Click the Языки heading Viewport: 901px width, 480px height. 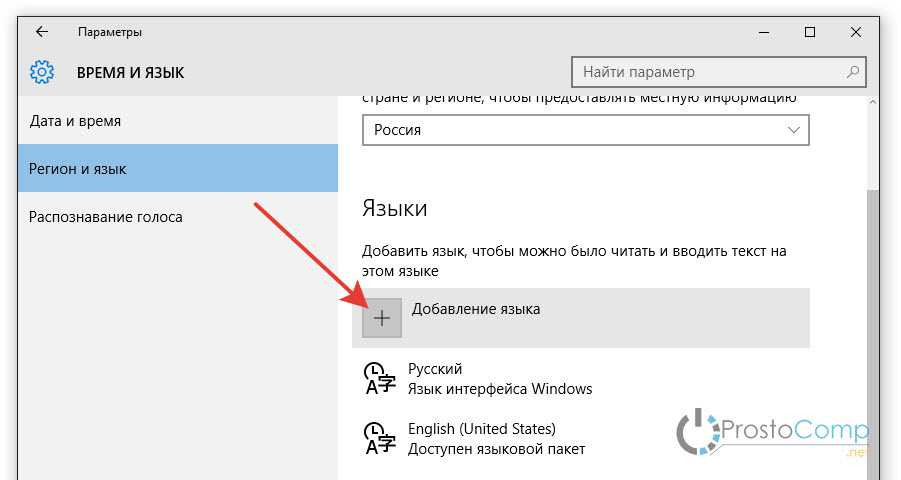pyautogui.click(x=395, y=208)
